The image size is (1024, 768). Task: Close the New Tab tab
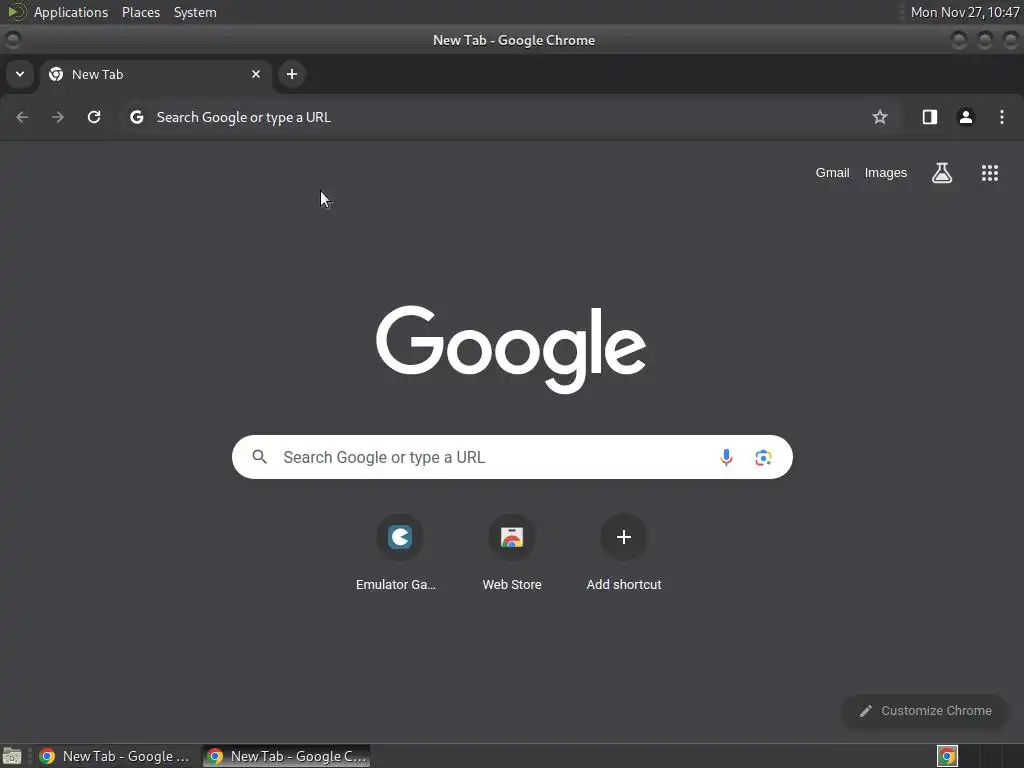(x=256, y=74)
